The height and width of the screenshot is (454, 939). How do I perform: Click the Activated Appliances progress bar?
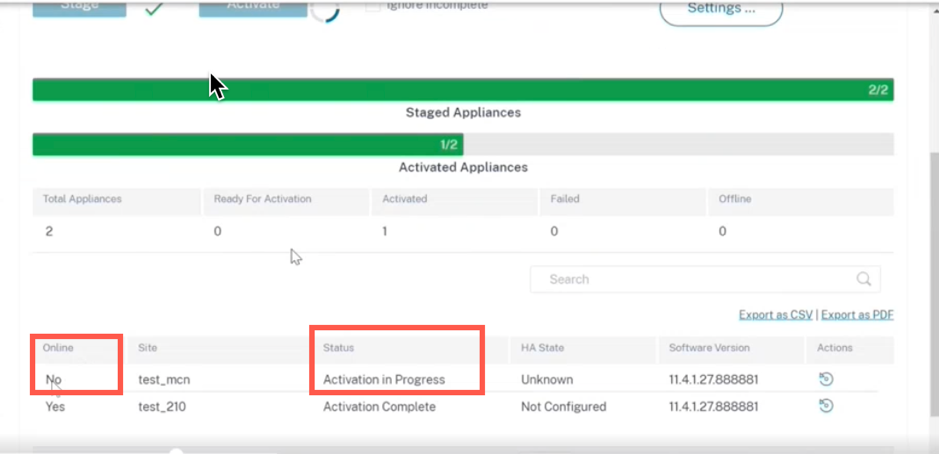[463, 144]
